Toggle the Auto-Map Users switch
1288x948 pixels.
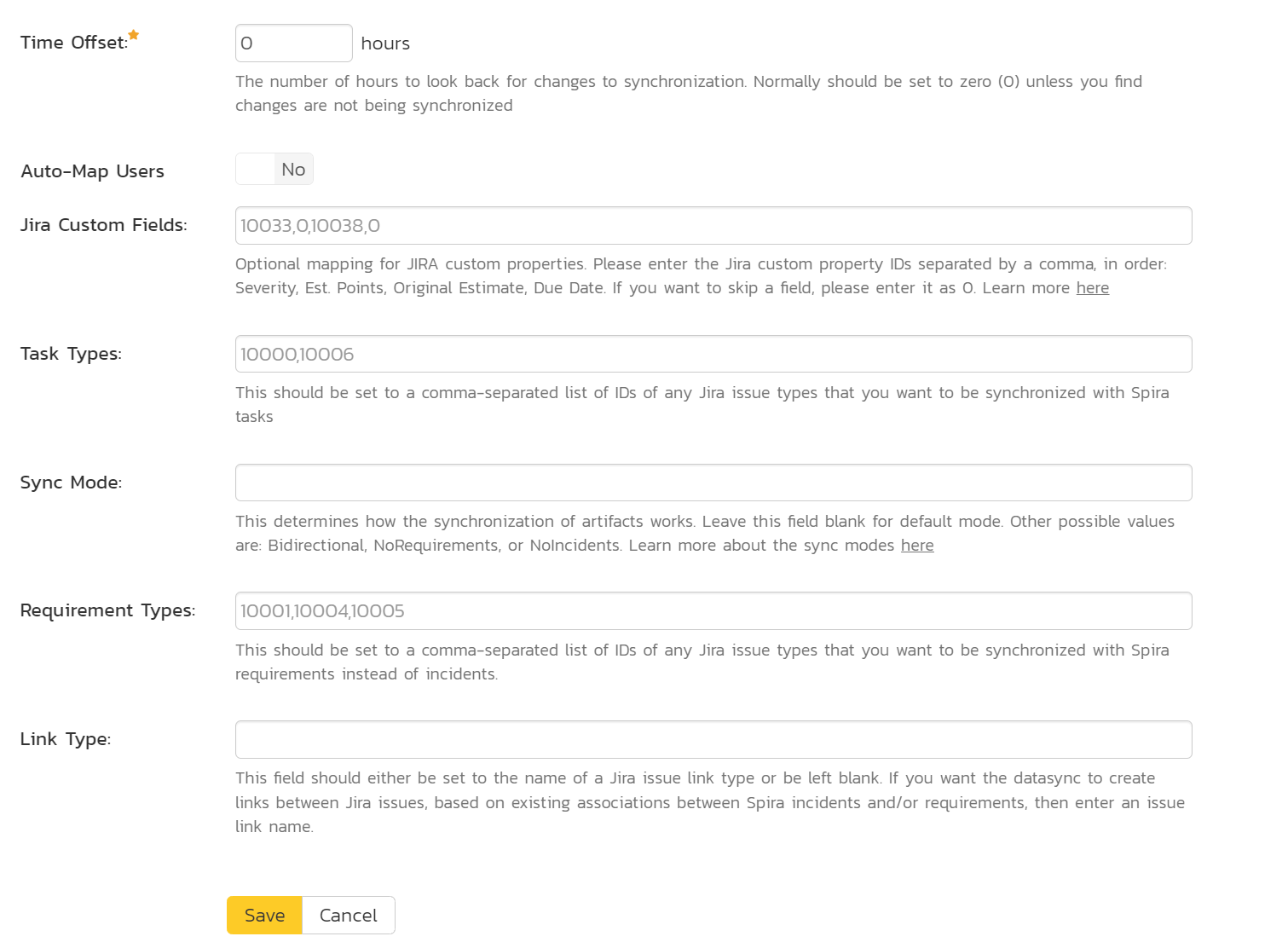click(274, 169)
